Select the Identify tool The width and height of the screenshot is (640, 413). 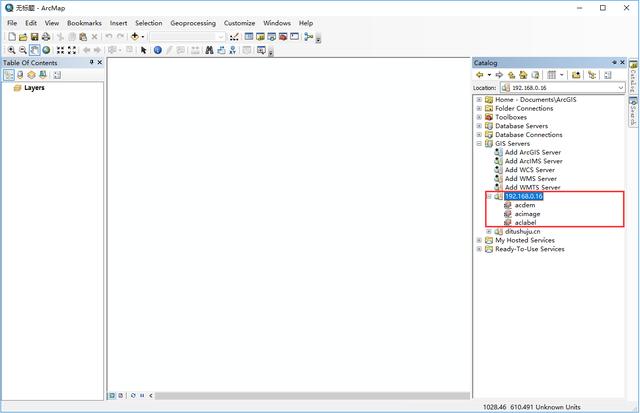158,50
